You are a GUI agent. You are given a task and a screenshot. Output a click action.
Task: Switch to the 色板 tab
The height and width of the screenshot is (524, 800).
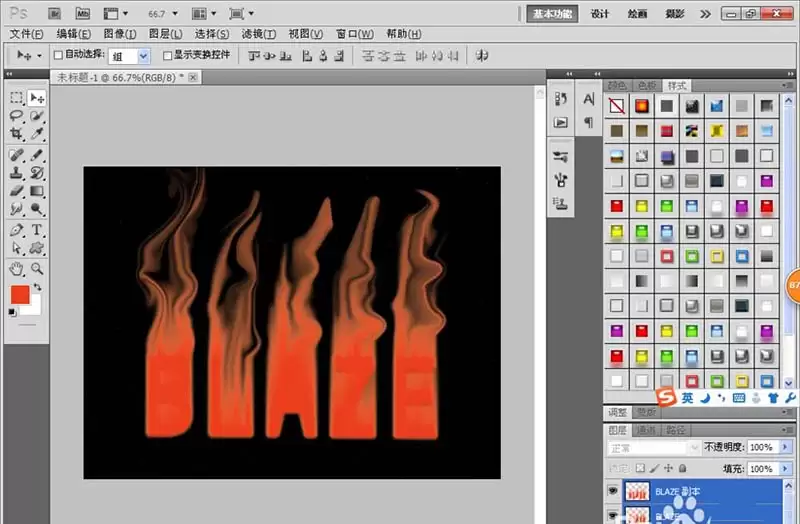click(x=647, y=85)
